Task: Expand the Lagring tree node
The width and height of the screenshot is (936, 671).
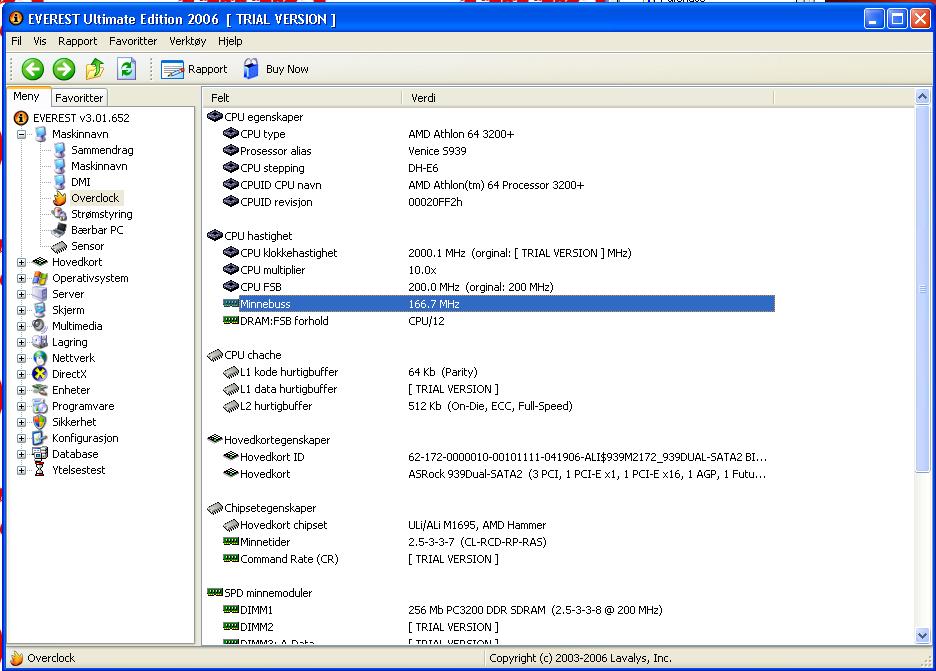Action: (21, 343)
